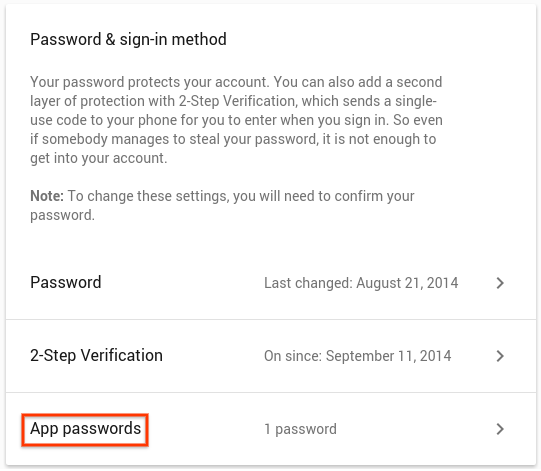Click the "Your password protects your account" sentence
This screenshot has width=541, height=471.
[x=149, y=82]
